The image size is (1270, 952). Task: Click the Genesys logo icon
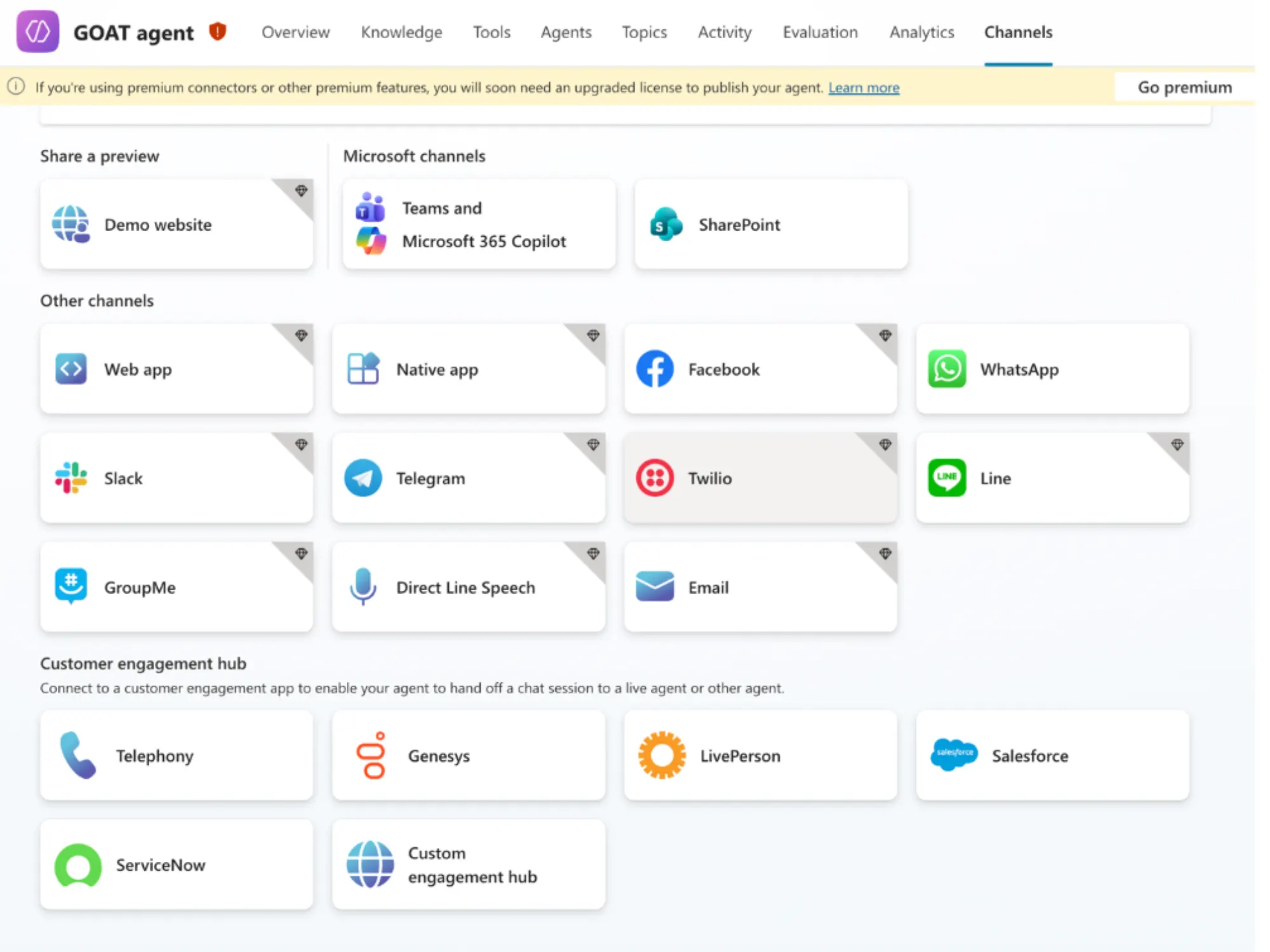[x=372, y=755]
